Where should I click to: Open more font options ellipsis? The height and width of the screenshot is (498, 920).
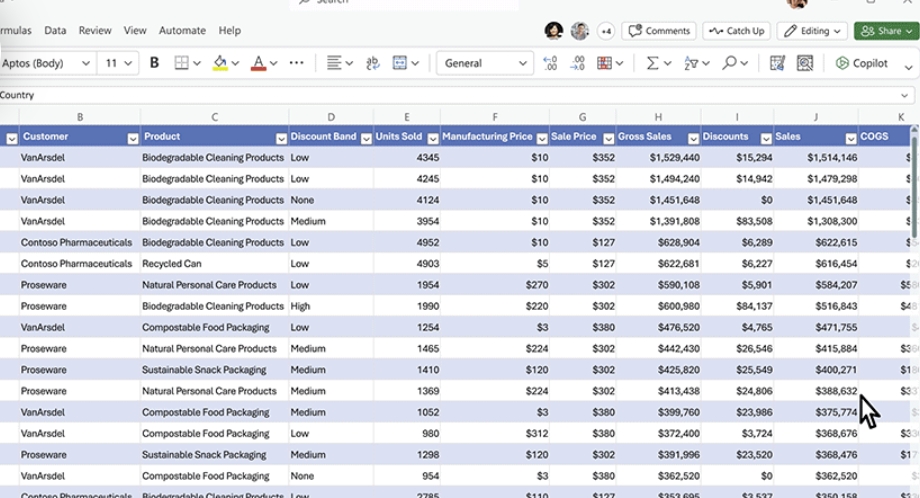point(296,63)
